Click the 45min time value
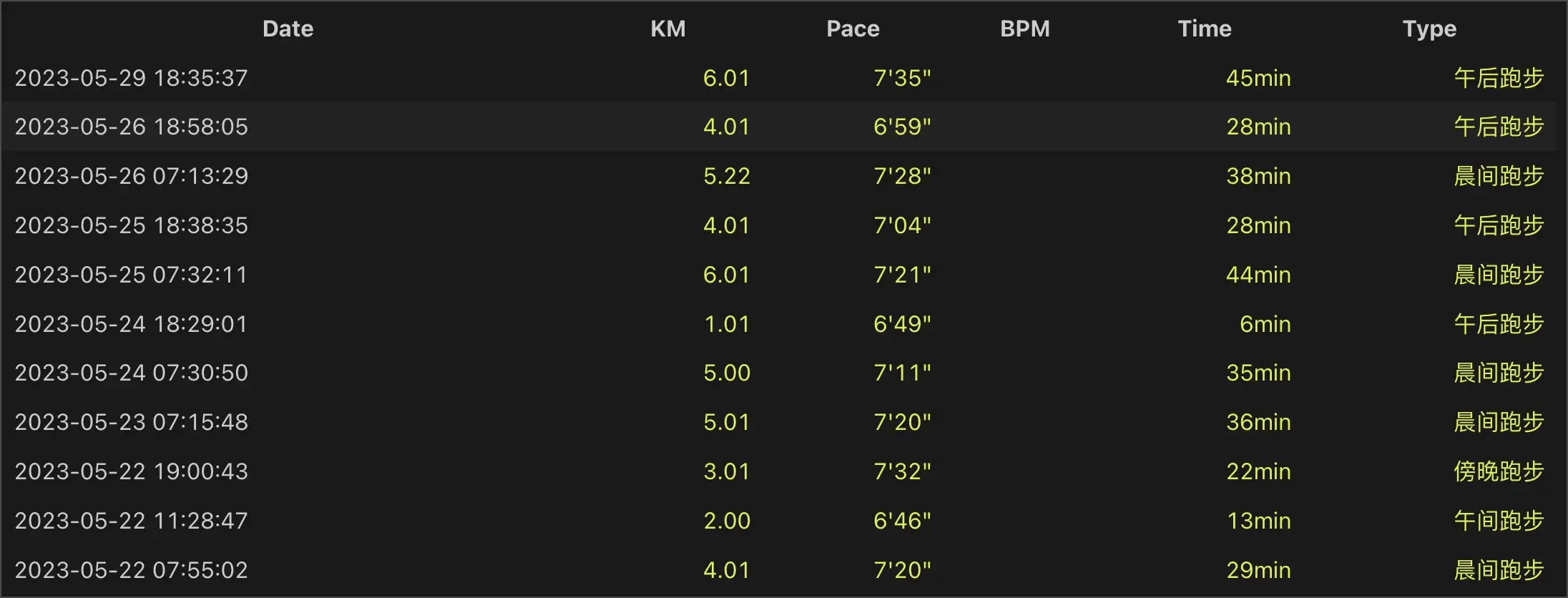This screenshot has height=598, width=1568. (1258, 77)
